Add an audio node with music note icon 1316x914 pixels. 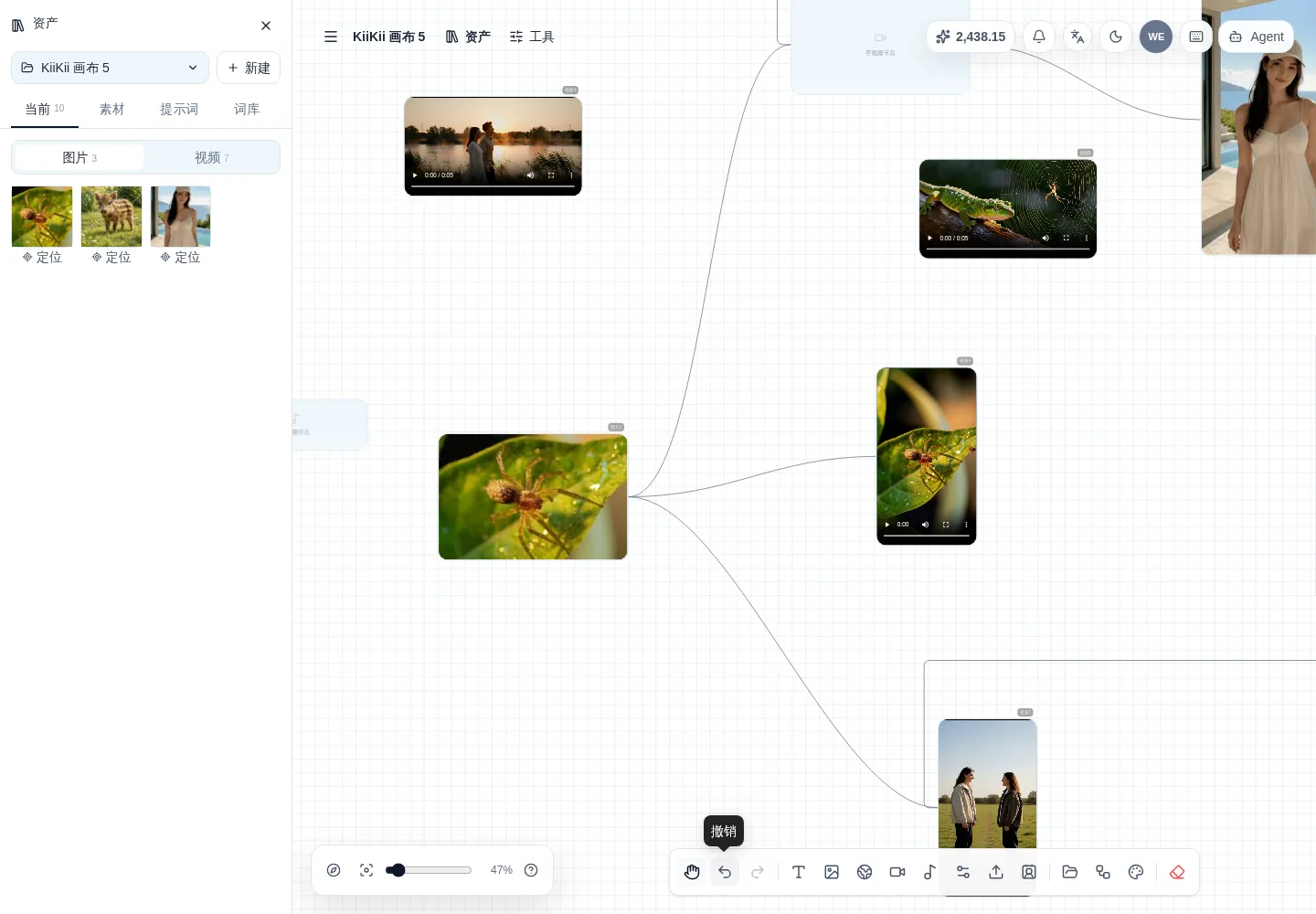click(x=930, y=872)
